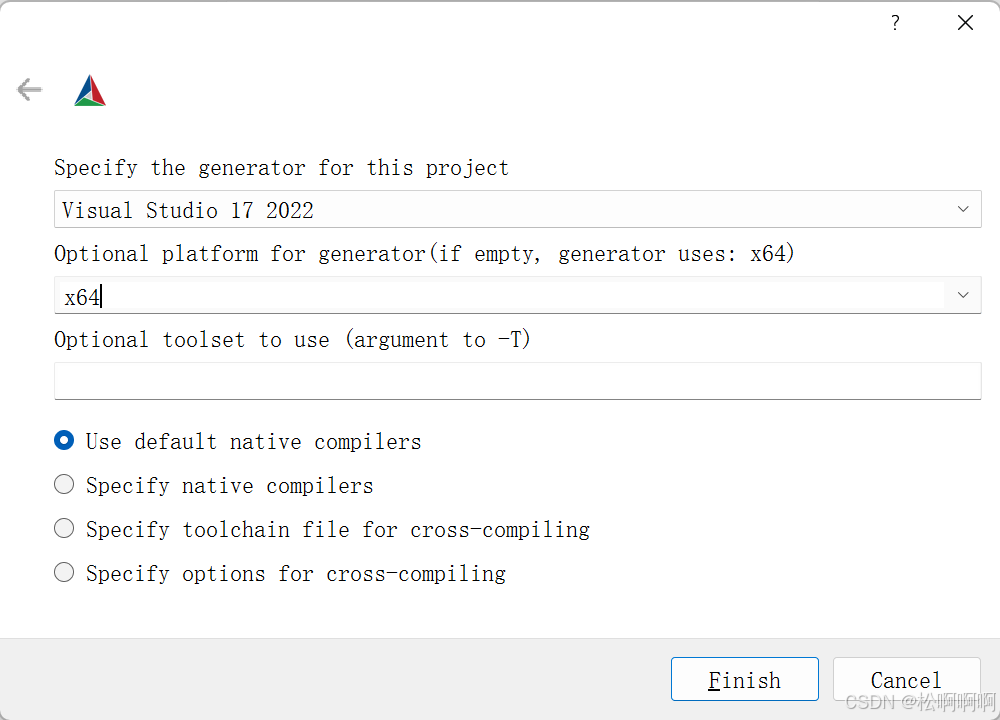Click the back arrow to return
The height and width of the screenshot is (720, 1000).
[x=29, y=89]
